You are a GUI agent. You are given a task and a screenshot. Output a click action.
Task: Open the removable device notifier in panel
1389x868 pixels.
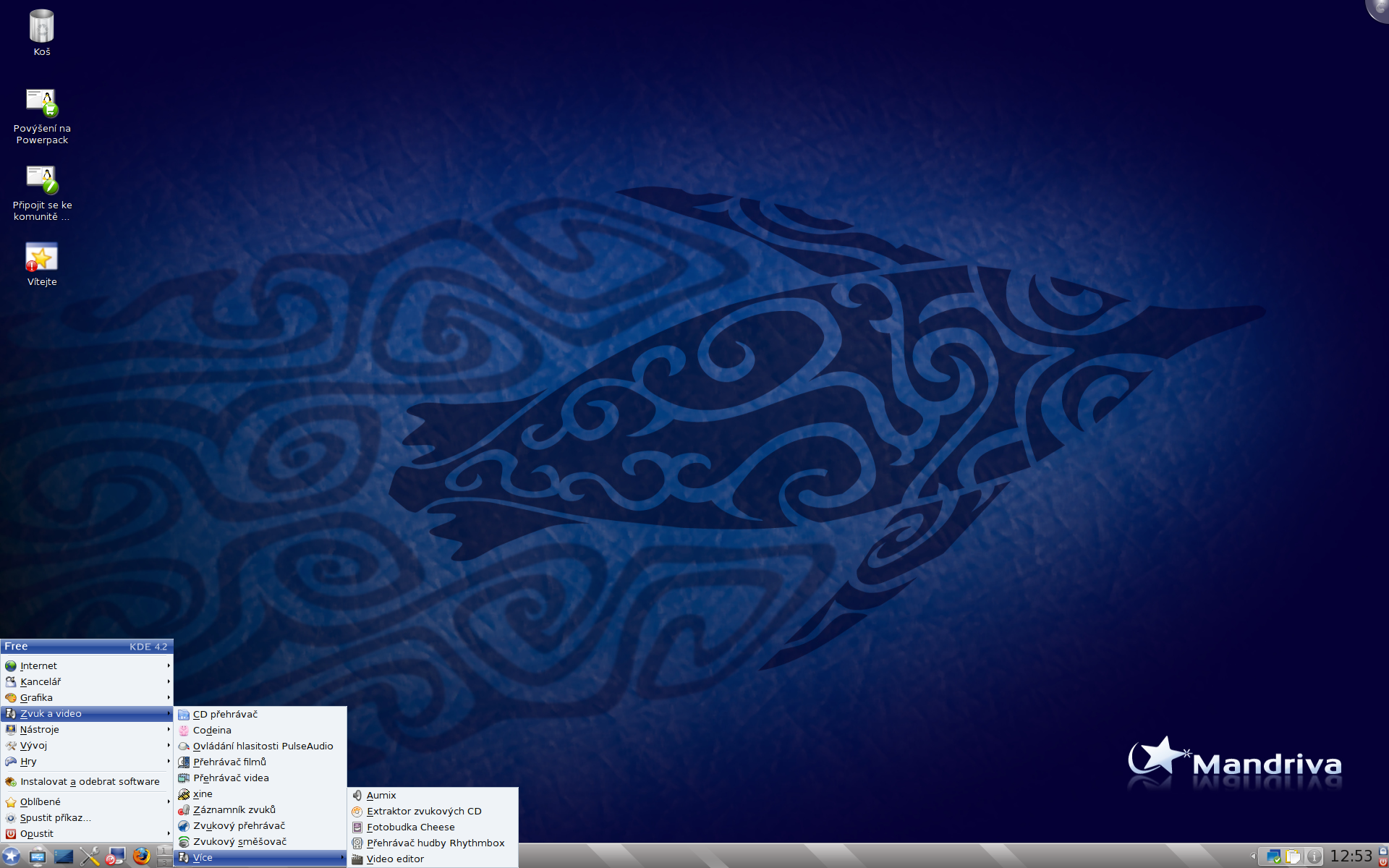(x=38, y=856)
